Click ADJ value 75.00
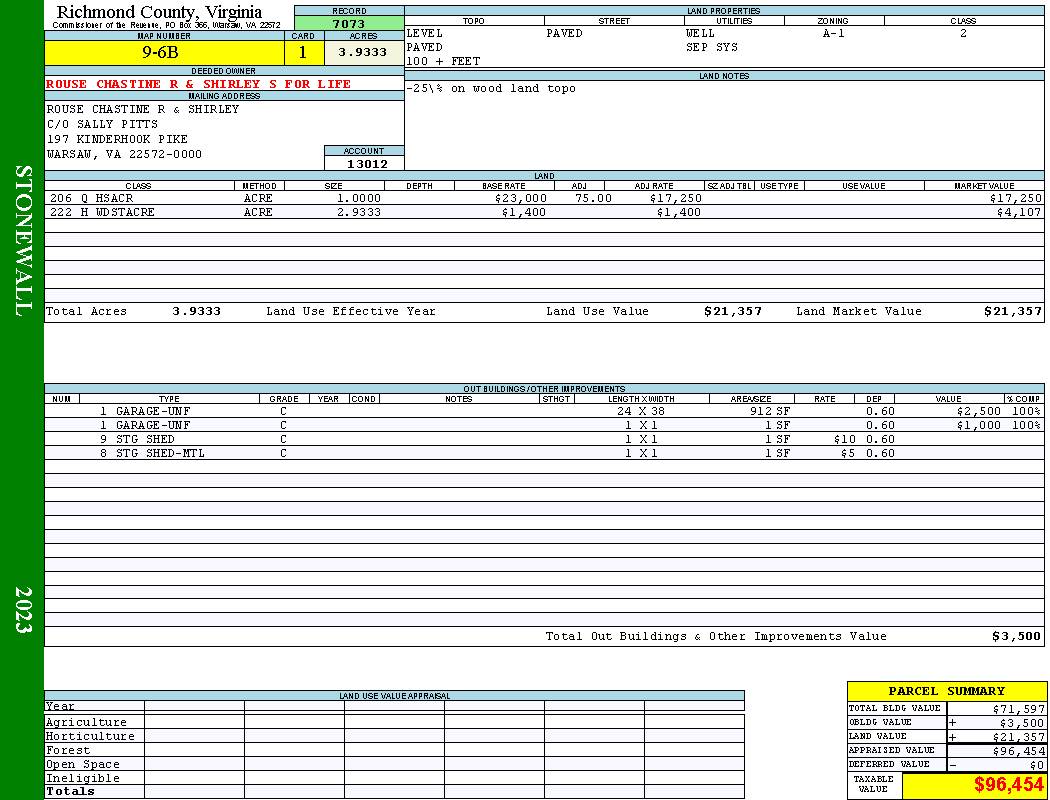This screenshot has height=800, width=1050. tap(593, 199)
